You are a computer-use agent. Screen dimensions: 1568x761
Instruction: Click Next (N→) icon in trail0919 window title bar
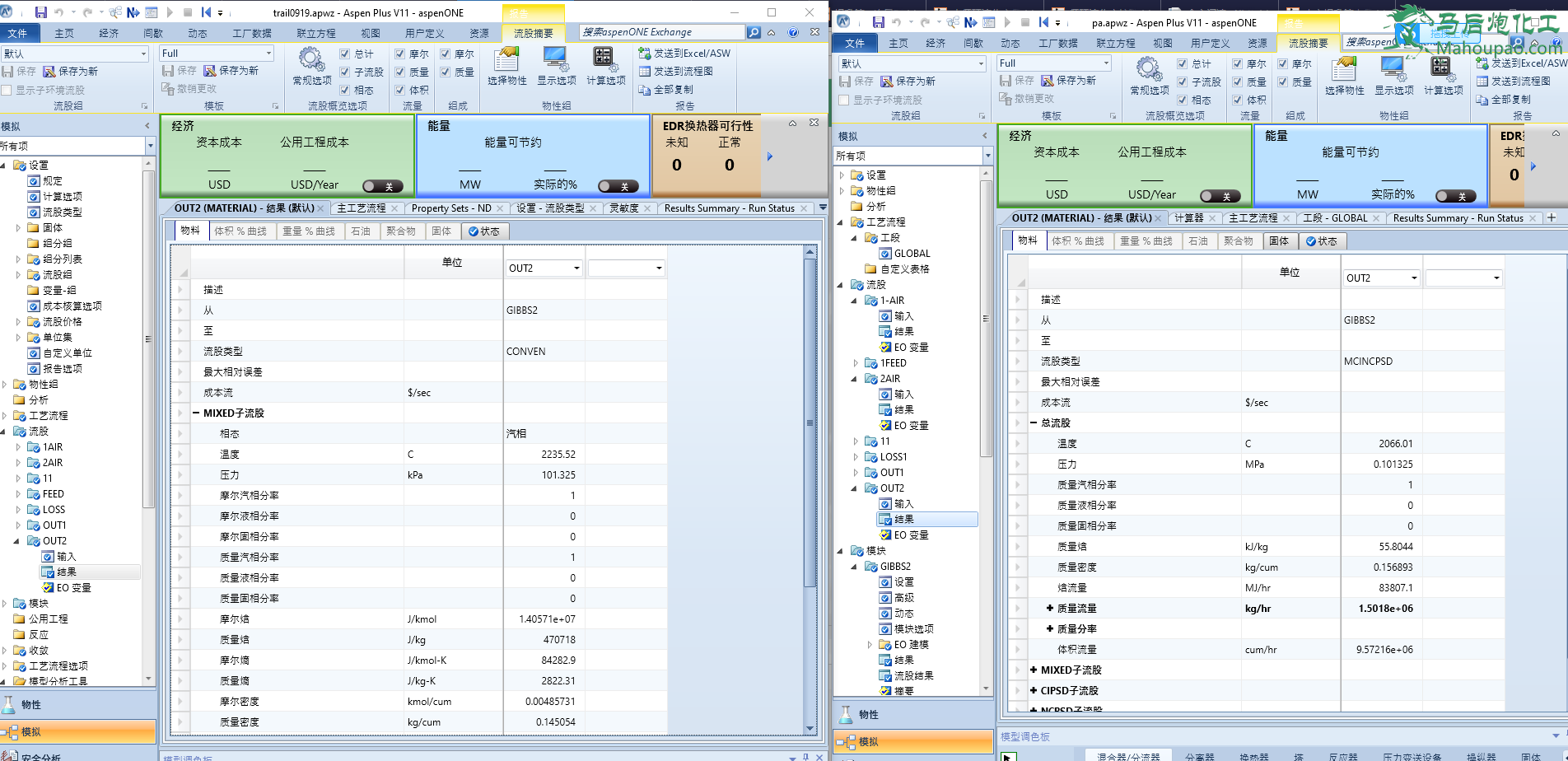(x=133, y=12)
